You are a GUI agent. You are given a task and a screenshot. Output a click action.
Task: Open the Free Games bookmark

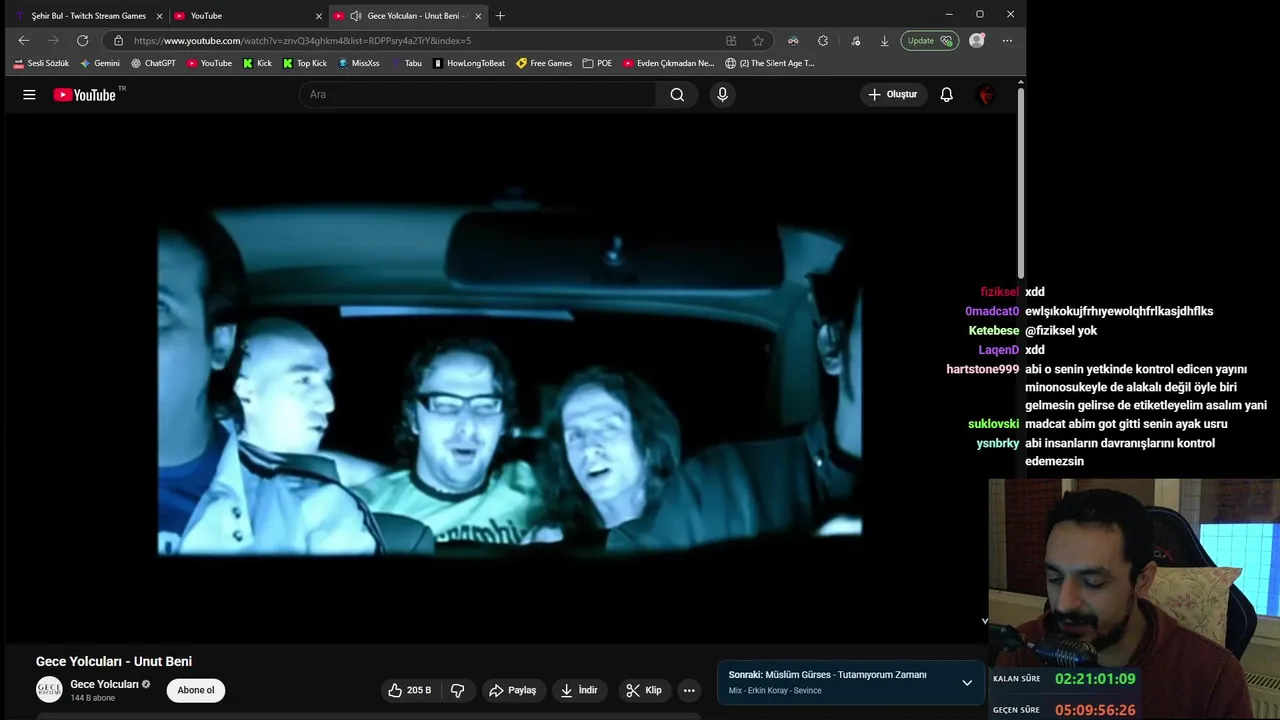click(544, 63)
